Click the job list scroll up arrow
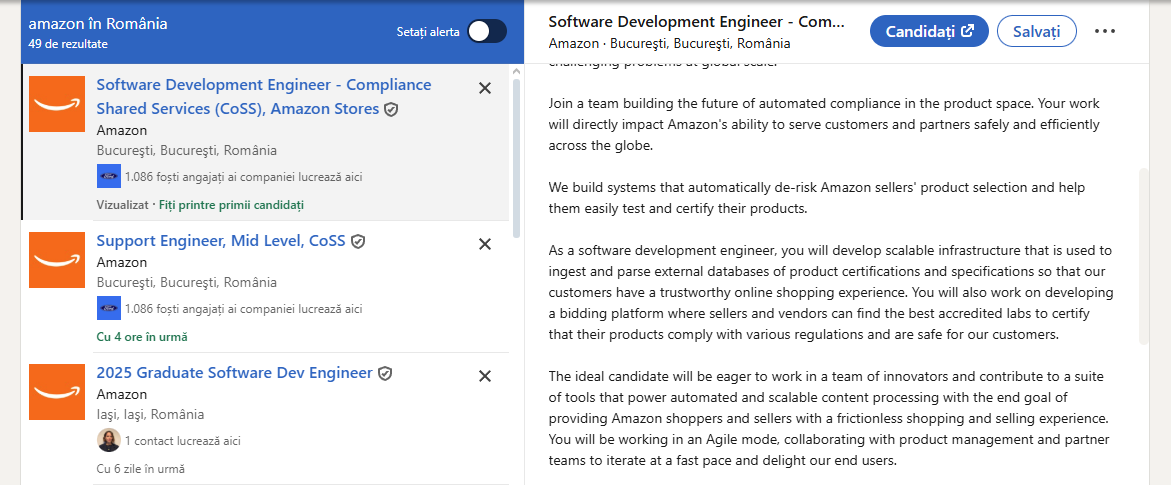Screen dimensions: 1171x485 point(516,71)
